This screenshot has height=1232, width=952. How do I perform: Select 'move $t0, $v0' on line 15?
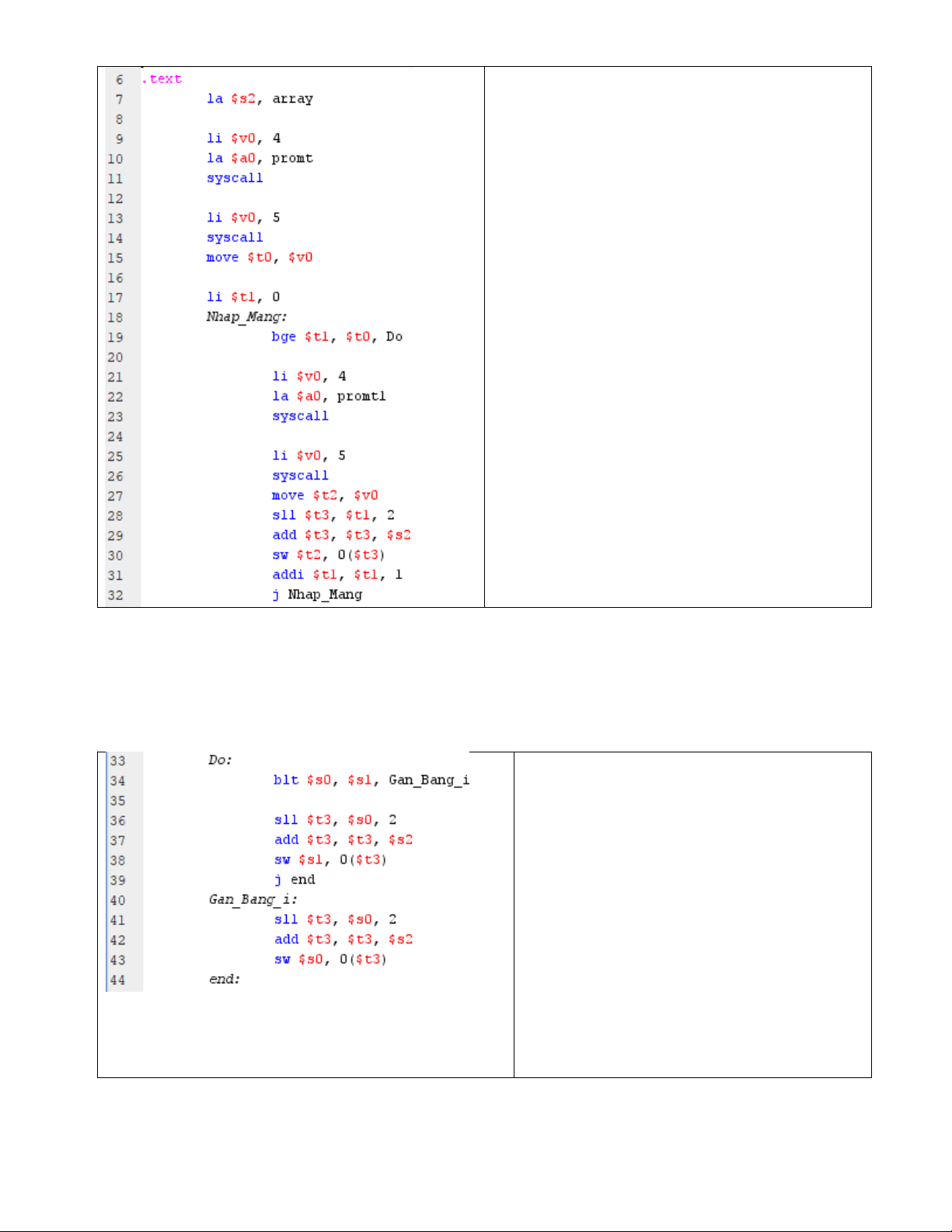coord(259,257)
